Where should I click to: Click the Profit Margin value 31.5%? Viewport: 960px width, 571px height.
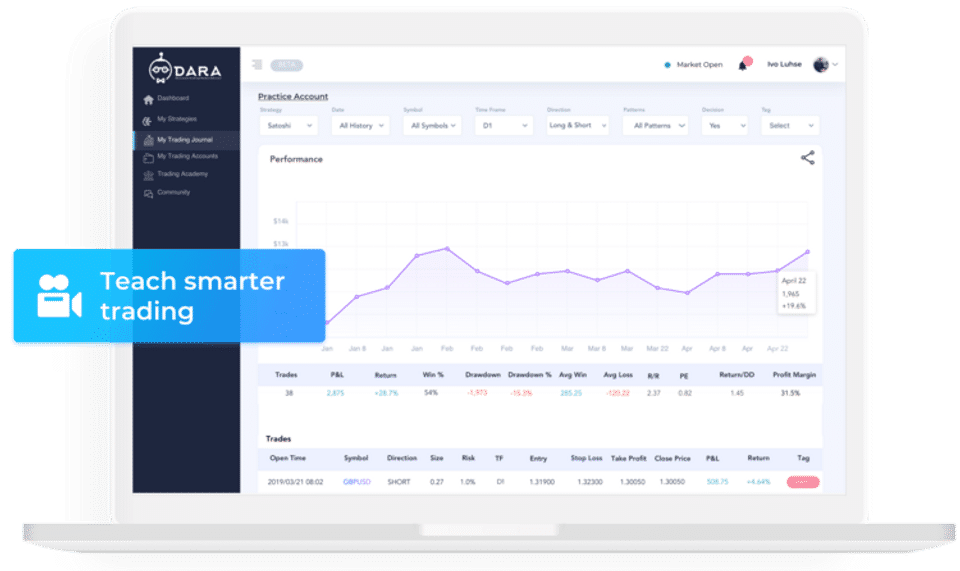tap(790, 393)
